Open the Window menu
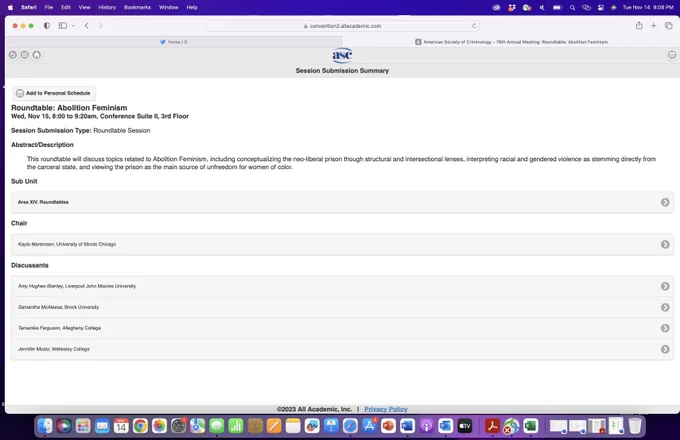 168,7
